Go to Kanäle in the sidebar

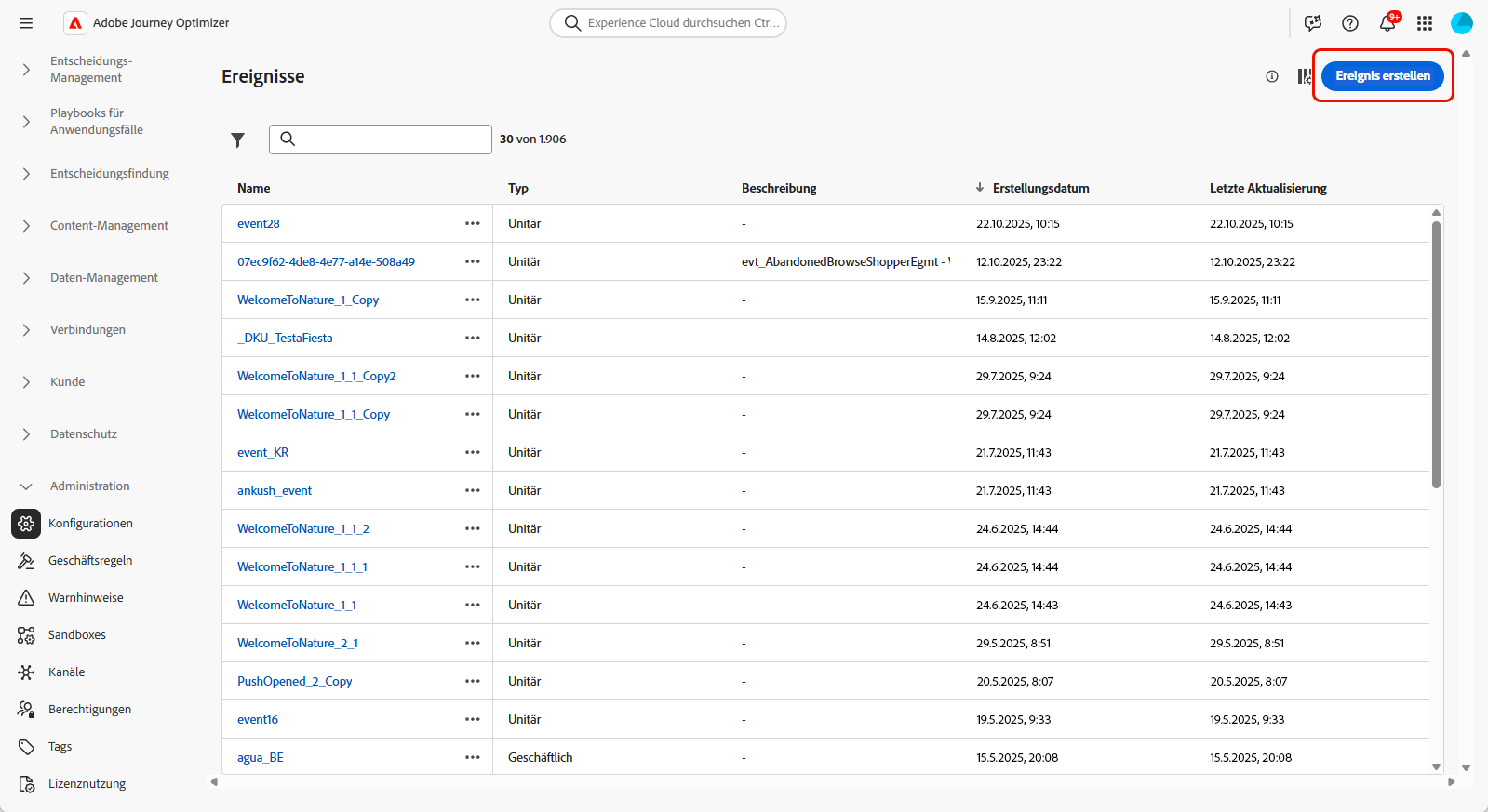66,672
